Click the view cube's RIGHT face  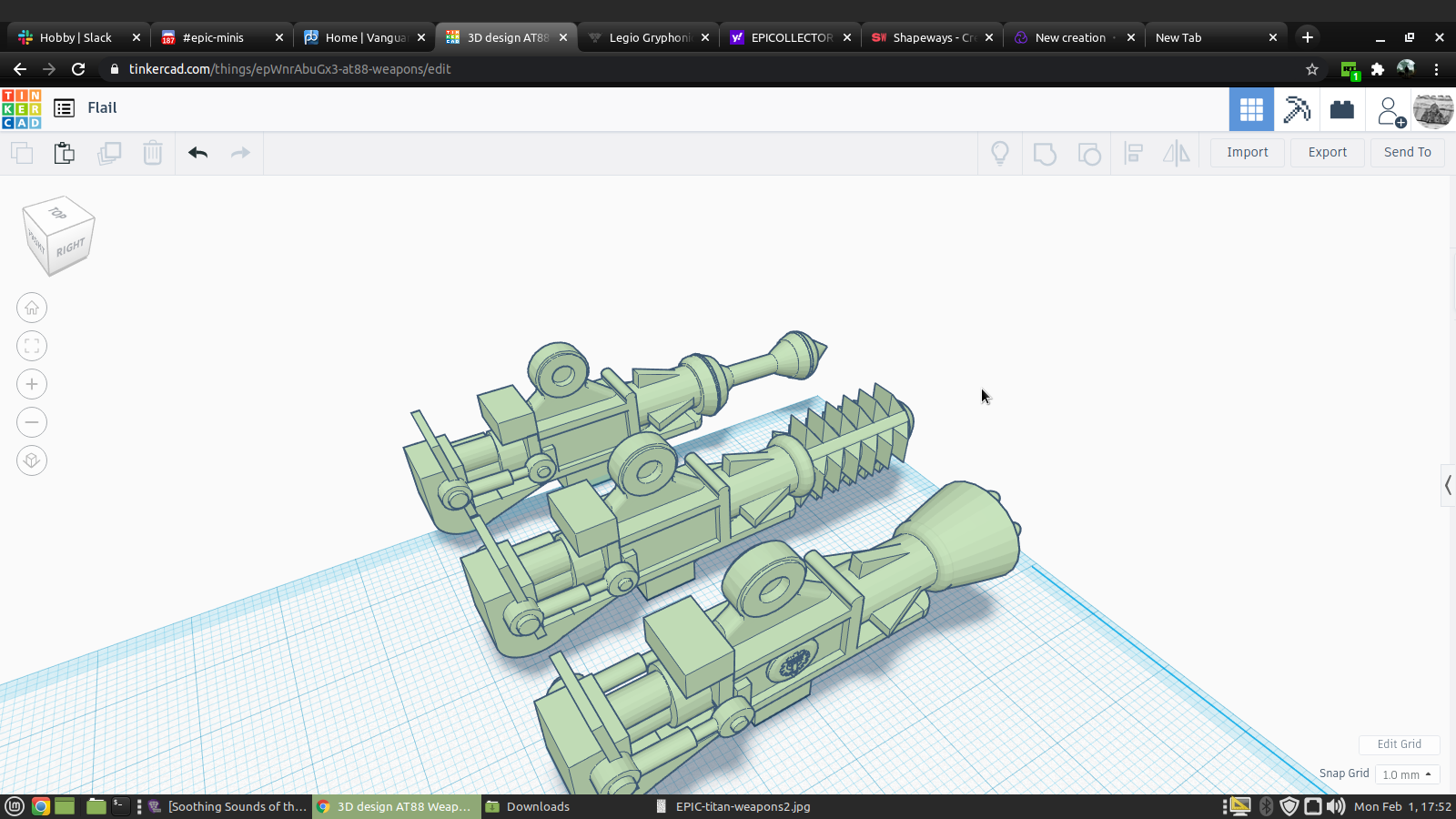pyautogui.click(x=71, y=248)
